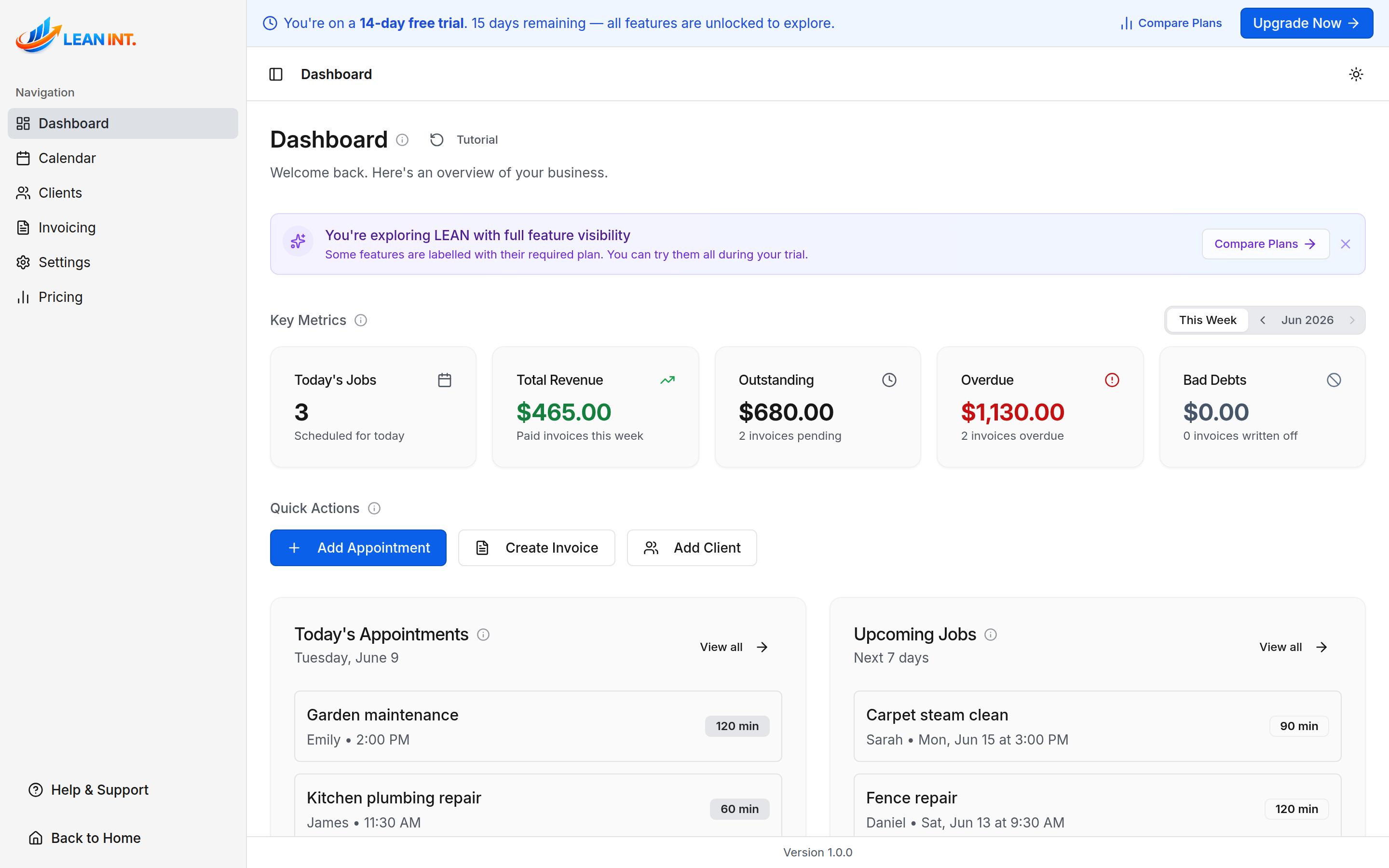This screenshot has width=1389, height=868.
Task: Click calendar icon on Today's Jobs card
Action: click(444, 380)
